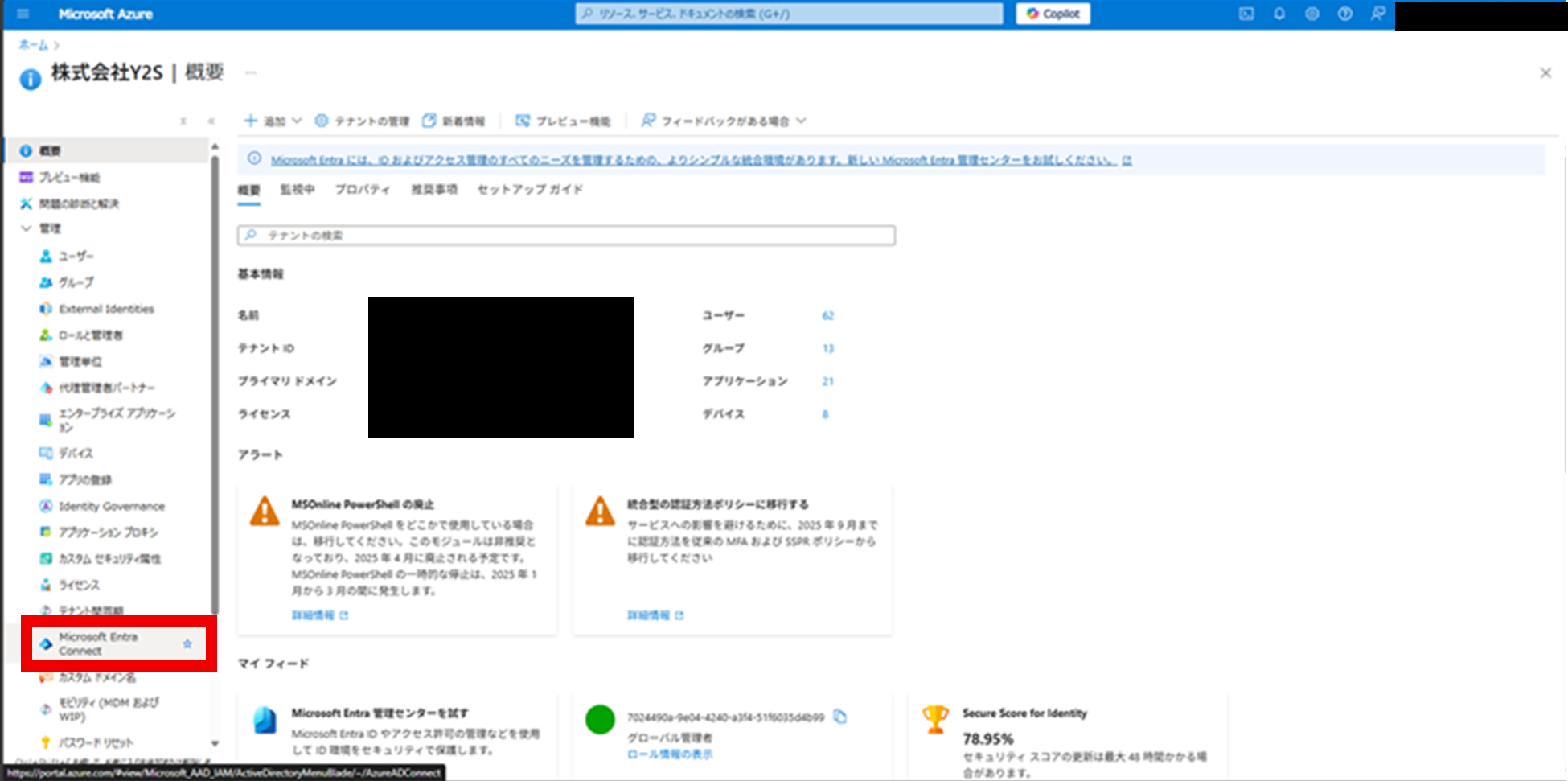Open the notifications bell
Screen dimensions: 1568x781
pos(1279,14)
